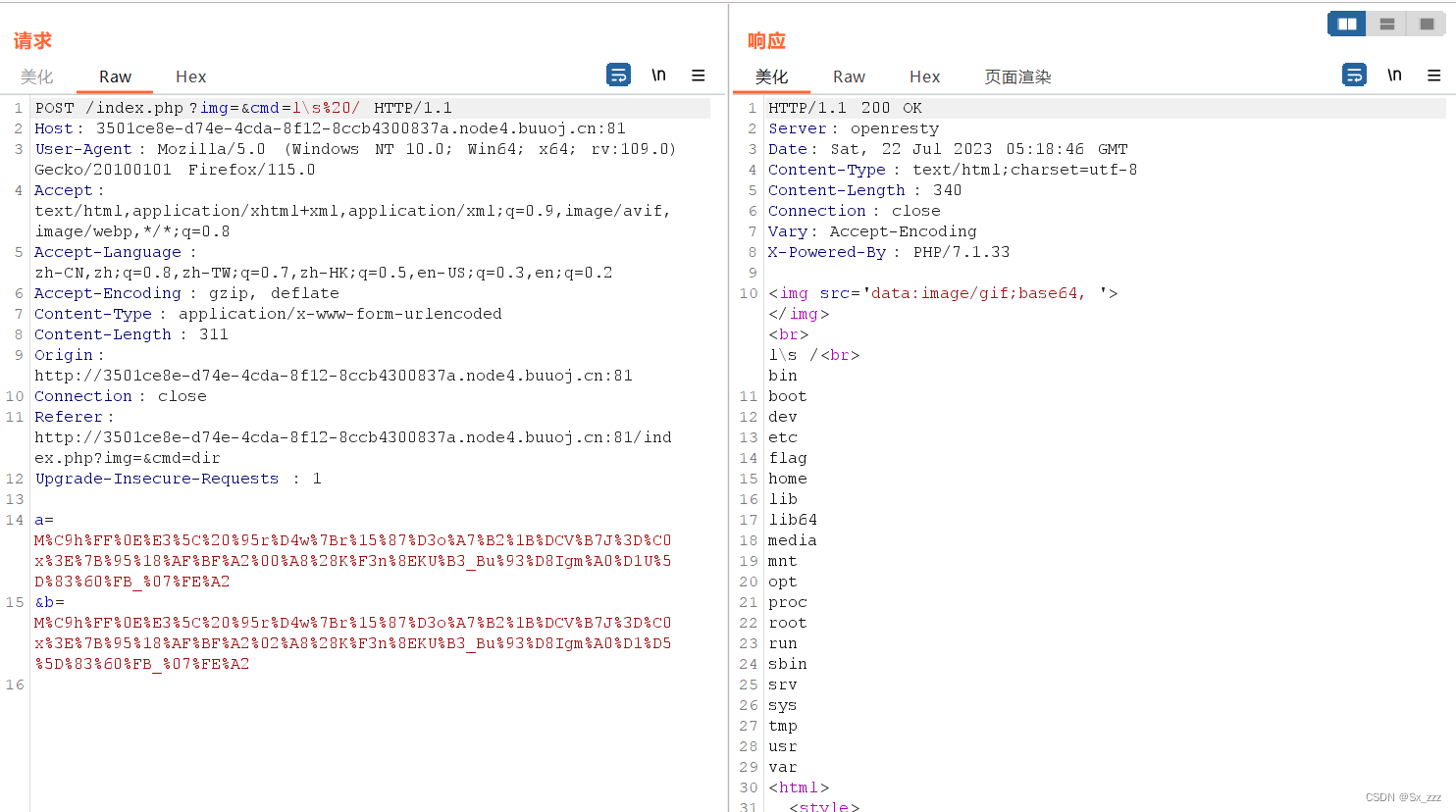Image resolution: width=1456 pixels, height=812 pixels.
Task: Select the response 美化 (Pretty) tab
Action: tap(771, 76)
